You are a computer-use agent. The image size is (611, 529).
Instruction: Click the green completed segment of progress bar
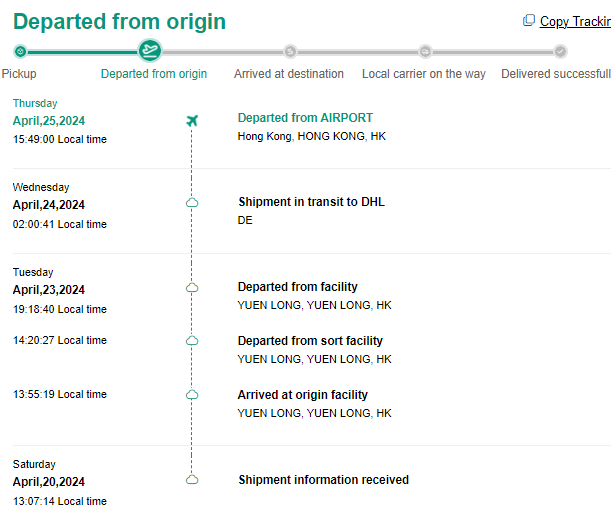[x=82, y=51]
